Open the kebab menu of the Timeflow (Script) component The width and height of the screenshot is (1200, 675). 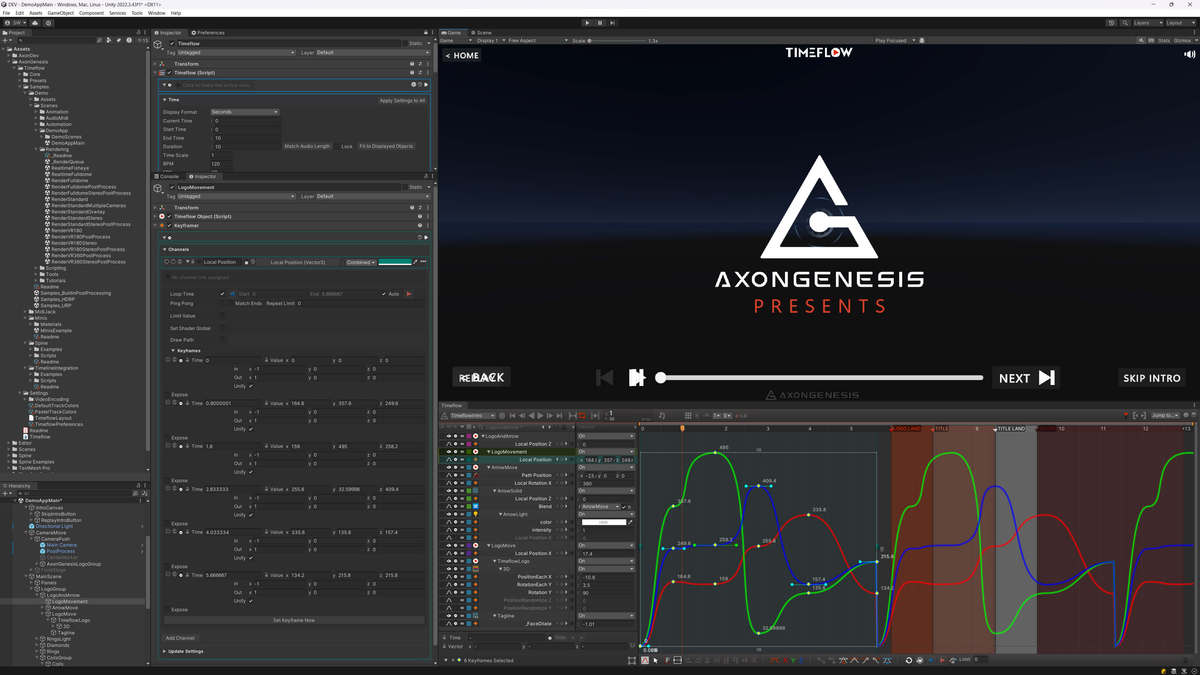pyautogui.click(x=428, y=73)
